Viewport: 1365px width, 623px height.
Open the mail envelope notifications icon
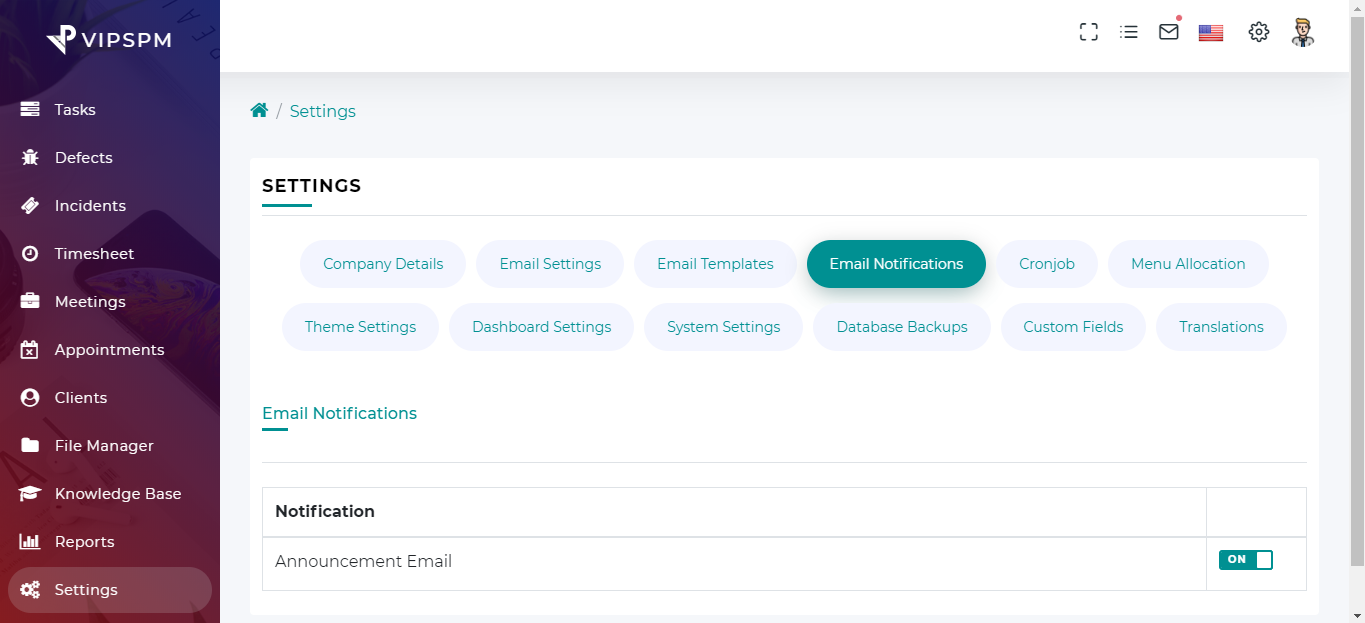[1168, 32]
